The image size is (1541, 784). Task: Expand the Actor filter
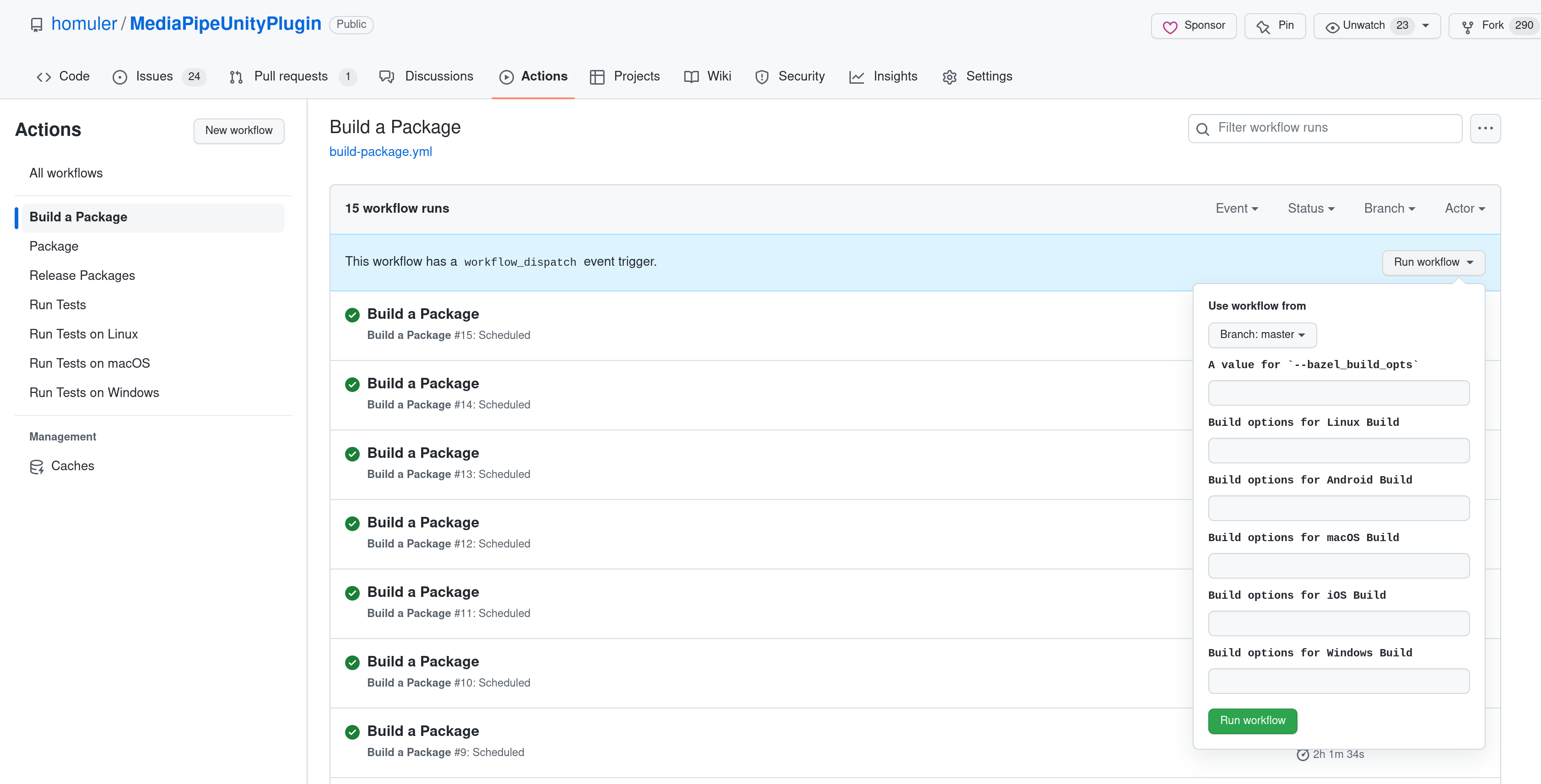(1464, 208)
